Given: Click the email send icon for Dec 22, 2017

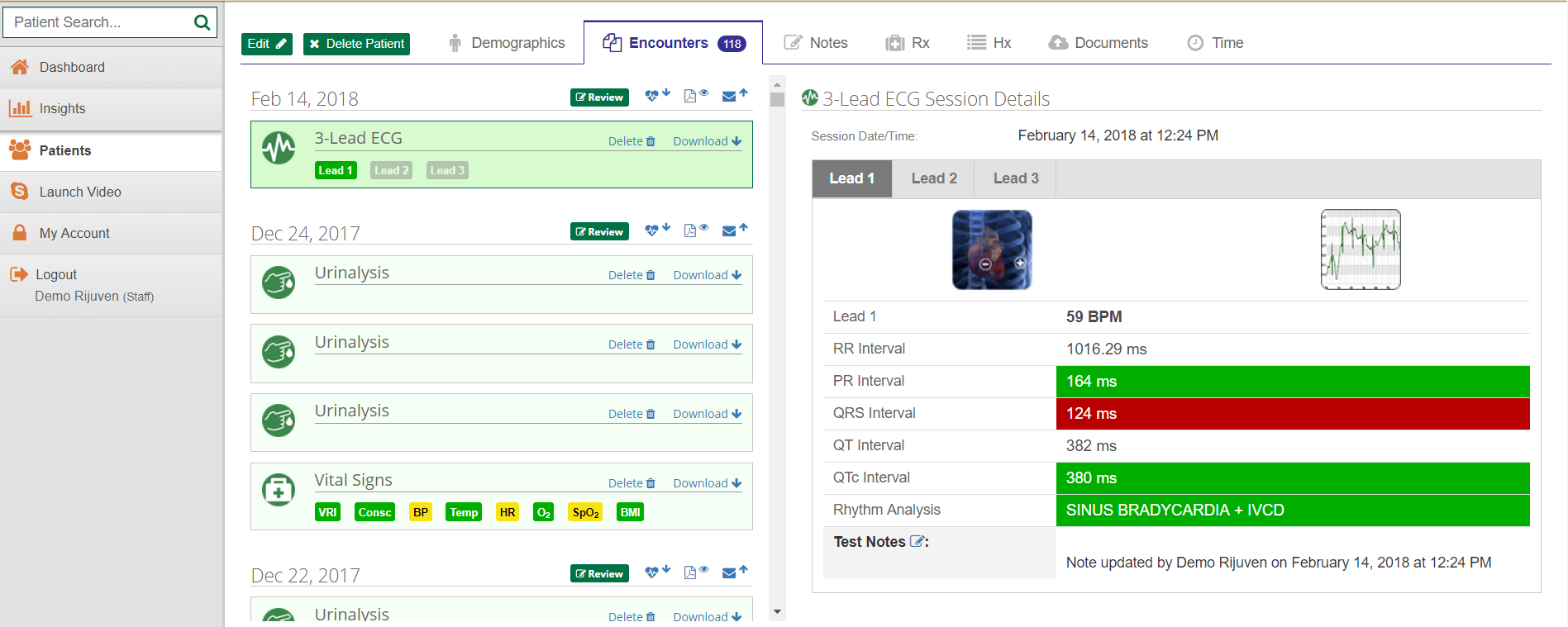Looking at the screenshot, I should (735, 572).
